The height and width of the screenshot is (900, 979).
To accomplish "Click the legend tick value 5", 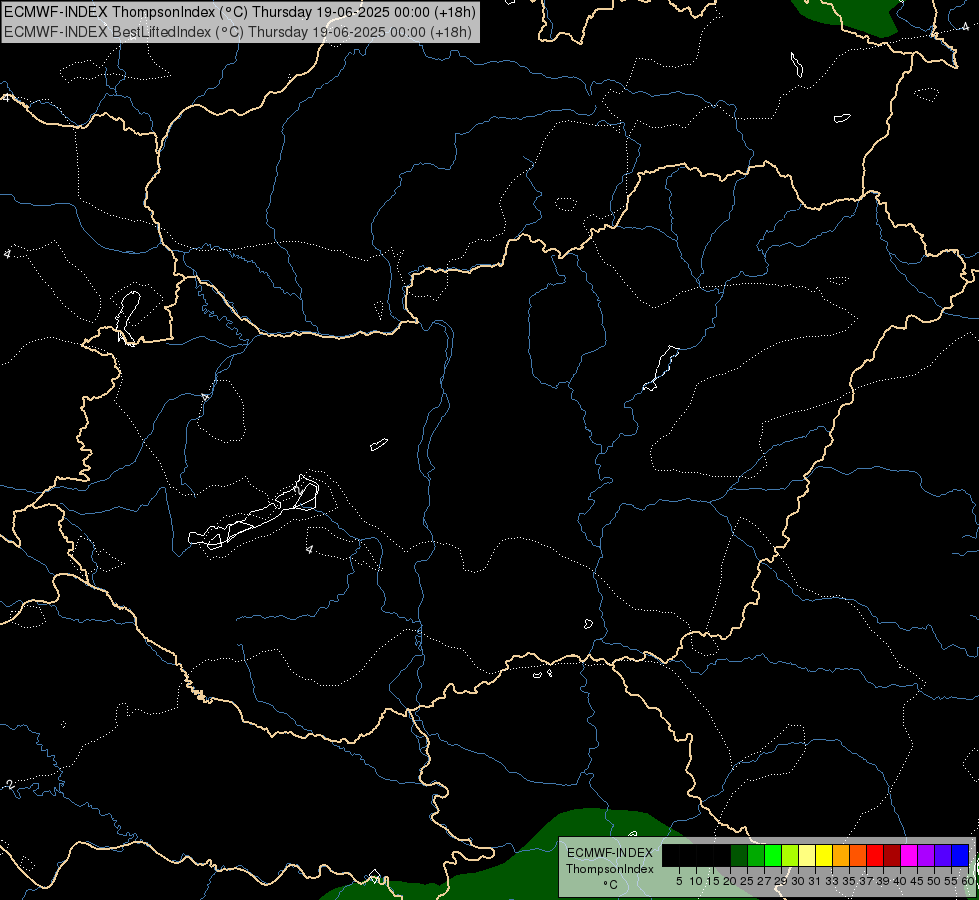I will (x=679, y=881).
